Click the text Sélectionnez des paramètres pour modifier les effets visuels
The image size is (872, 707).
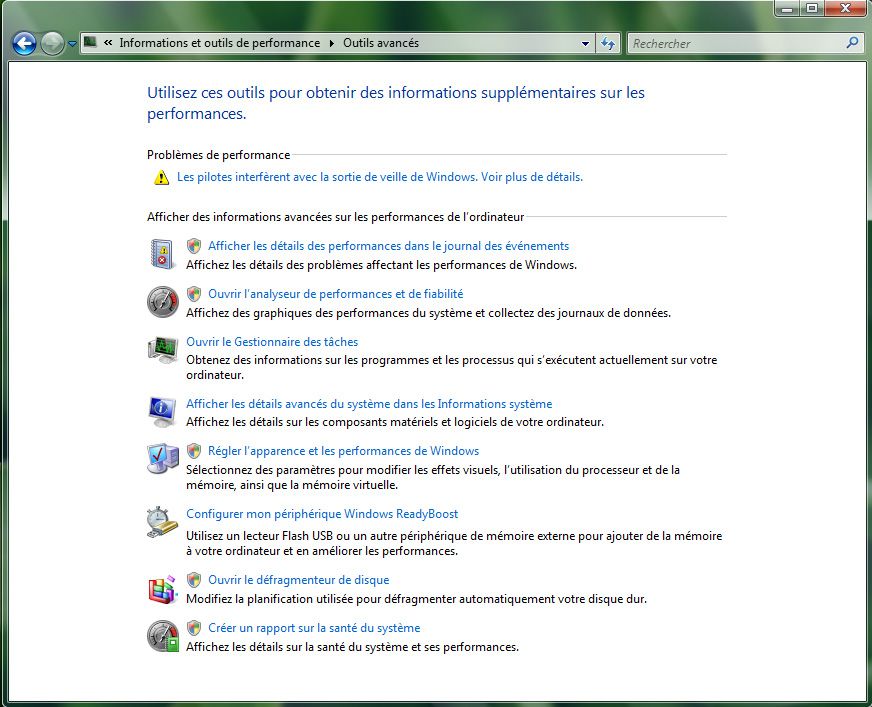(433, 477)
